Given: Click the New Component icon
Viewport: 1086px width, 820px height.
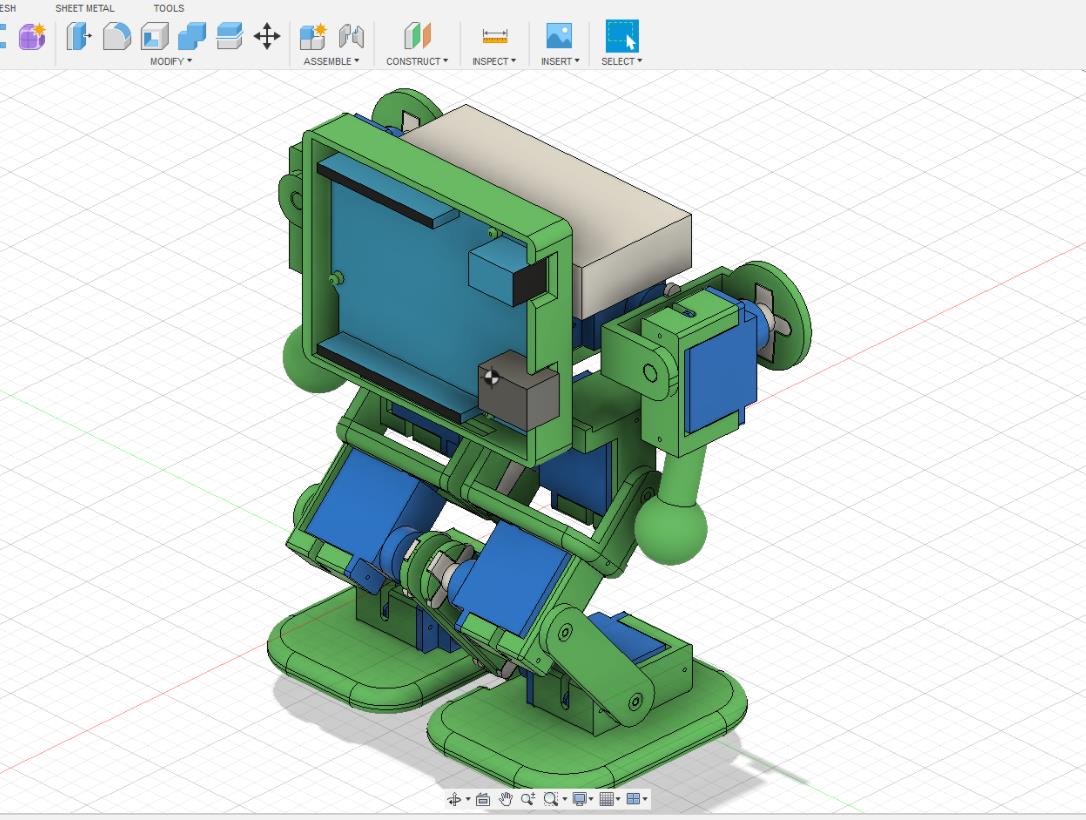Looking at the screenshot, I should point(313,37).
